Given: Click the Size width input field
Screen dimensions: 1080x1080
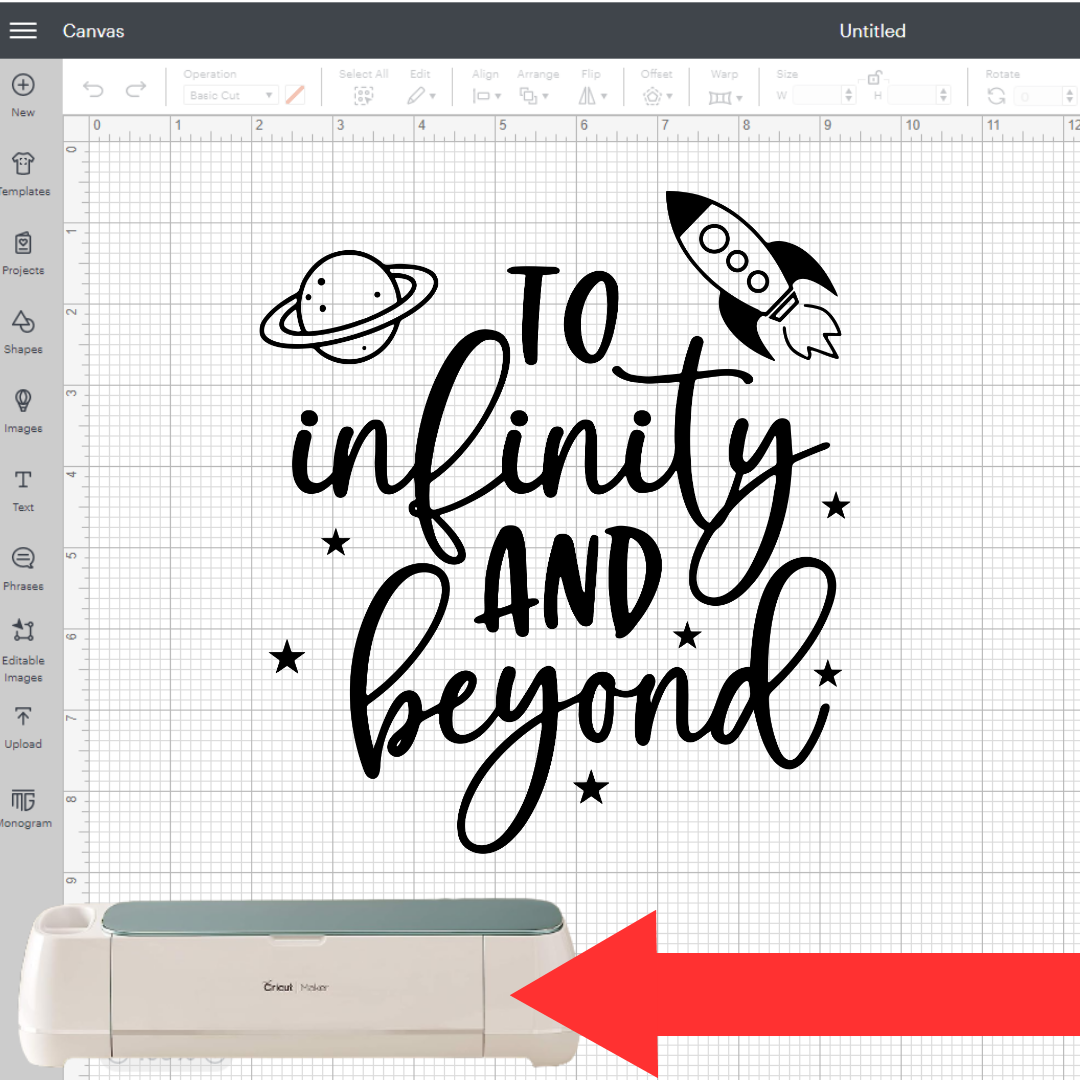Looking at the screenshot, I should click(x=816, y=95).
